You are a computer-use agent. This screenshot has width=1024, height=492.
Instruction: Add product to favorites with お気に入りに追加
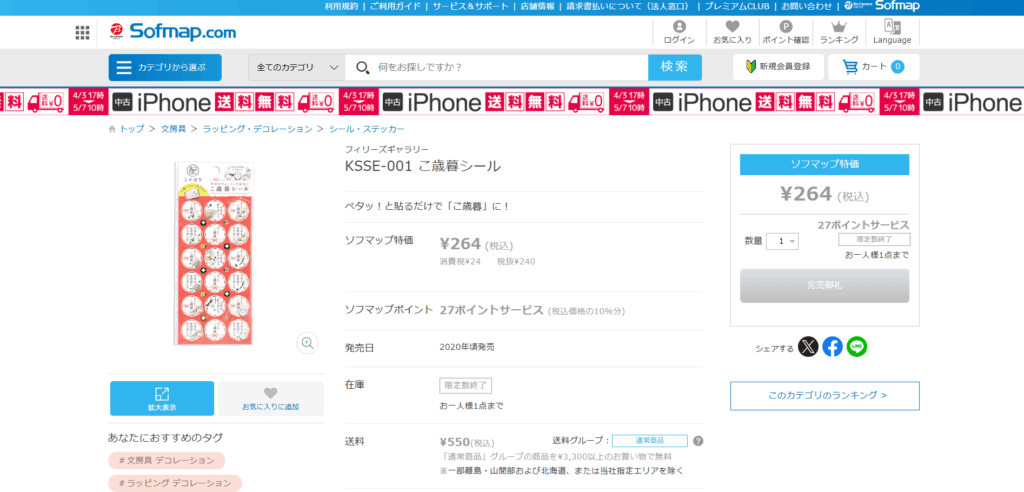[x=270, y=398]
